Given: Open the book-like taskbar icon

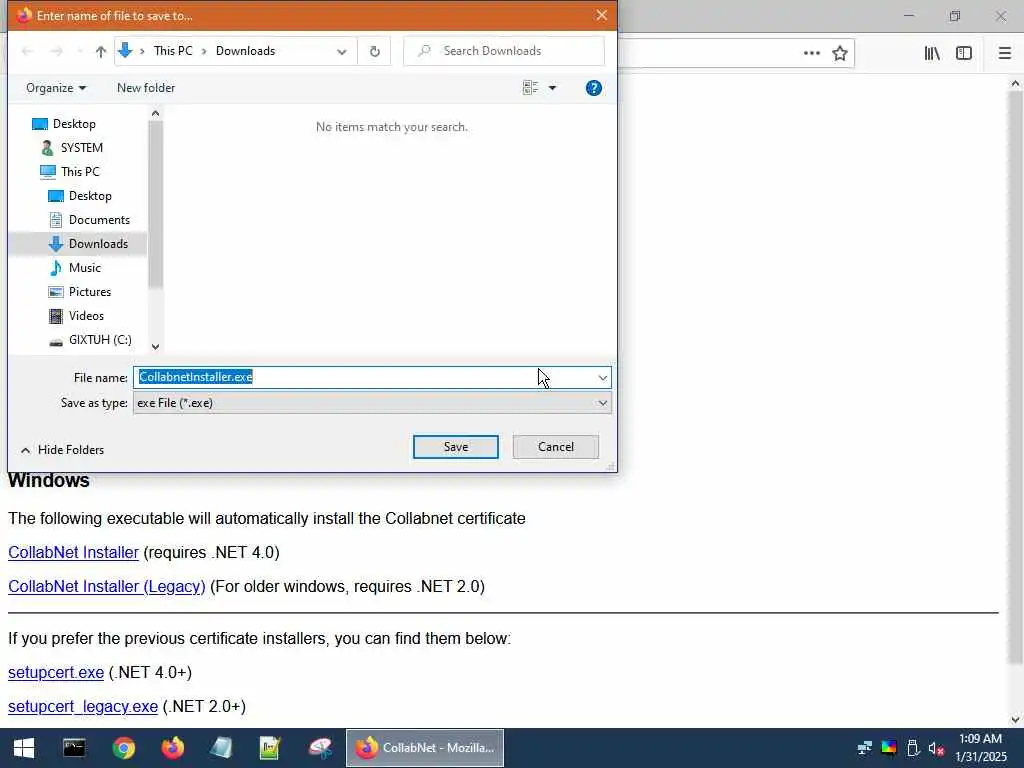Looking at the screenshot, I should point(221,748).
